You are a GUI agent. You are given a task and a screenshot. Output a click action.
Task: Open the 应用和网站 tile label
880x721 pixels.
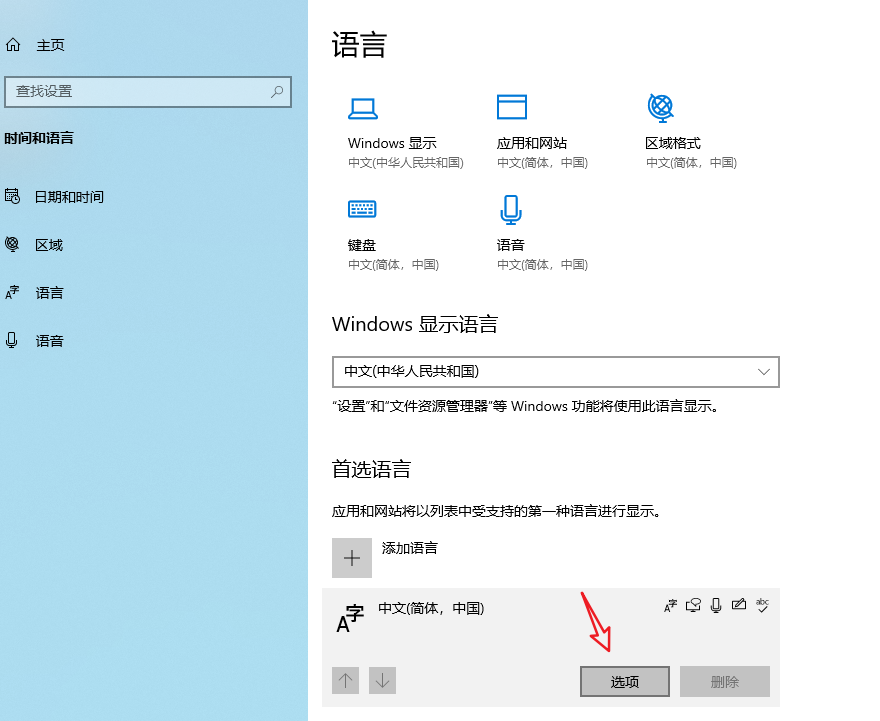coord(532,143)
